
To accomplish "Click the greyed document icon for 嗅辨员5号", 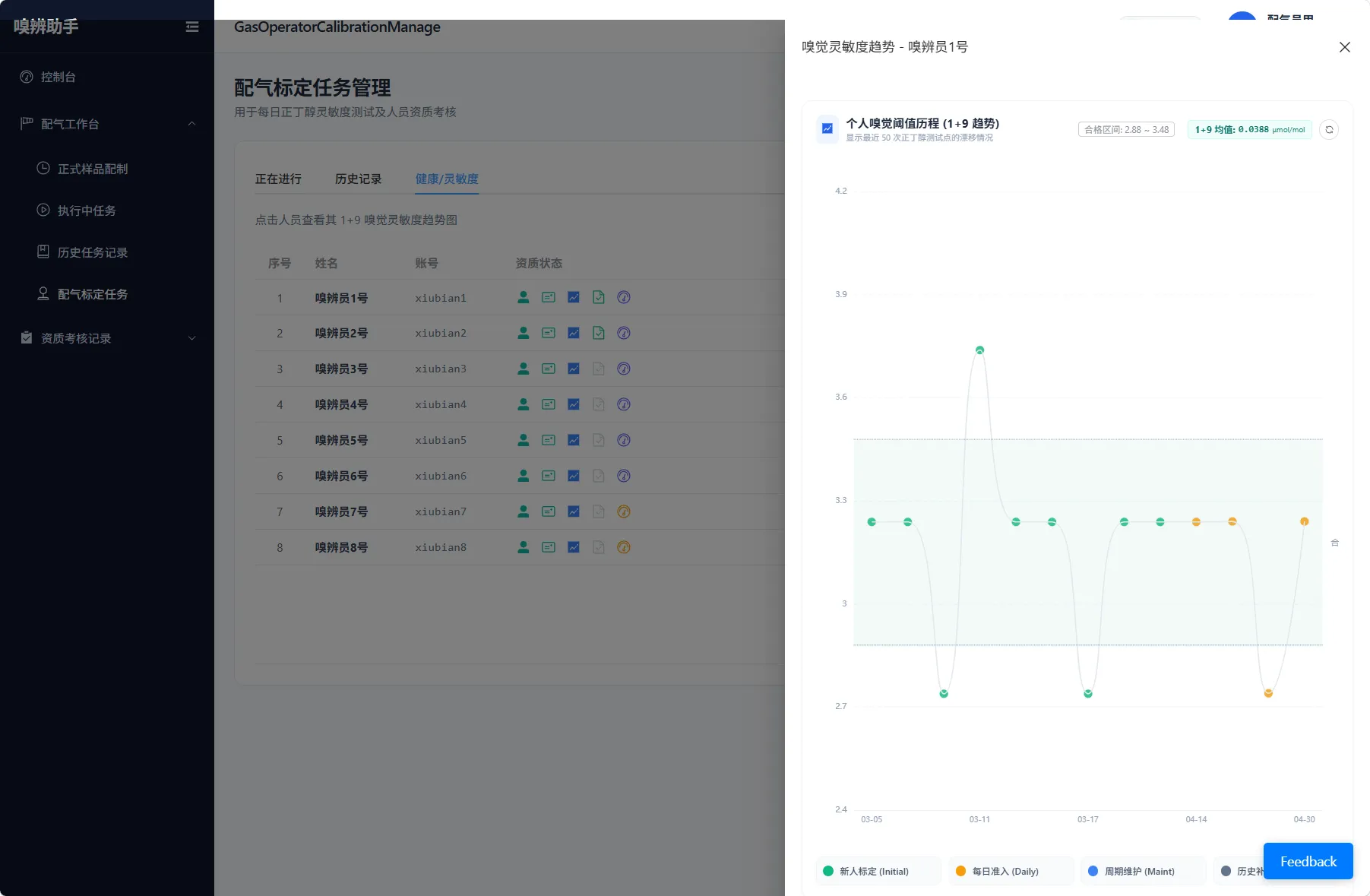I will click(599, 440).
